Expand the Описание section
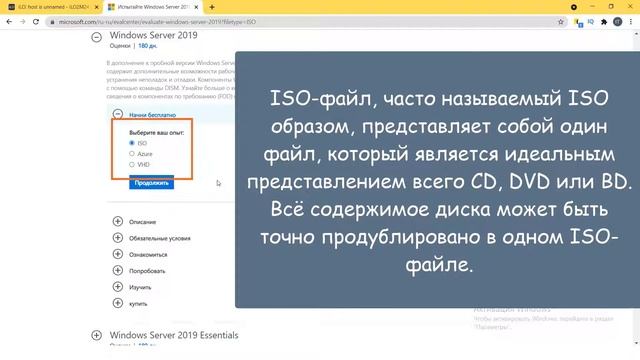This screenshot has height=360, width=640. coord(118,221)
